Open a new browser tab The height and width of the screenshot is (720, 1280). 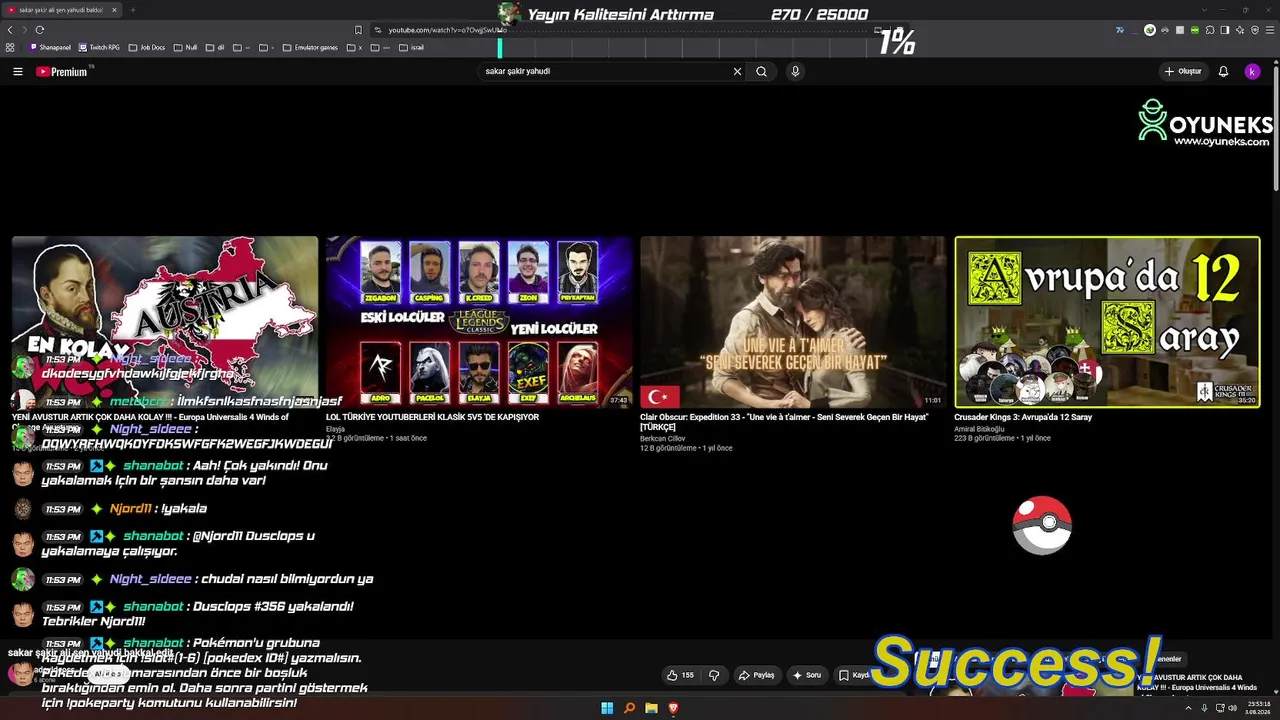132,10
